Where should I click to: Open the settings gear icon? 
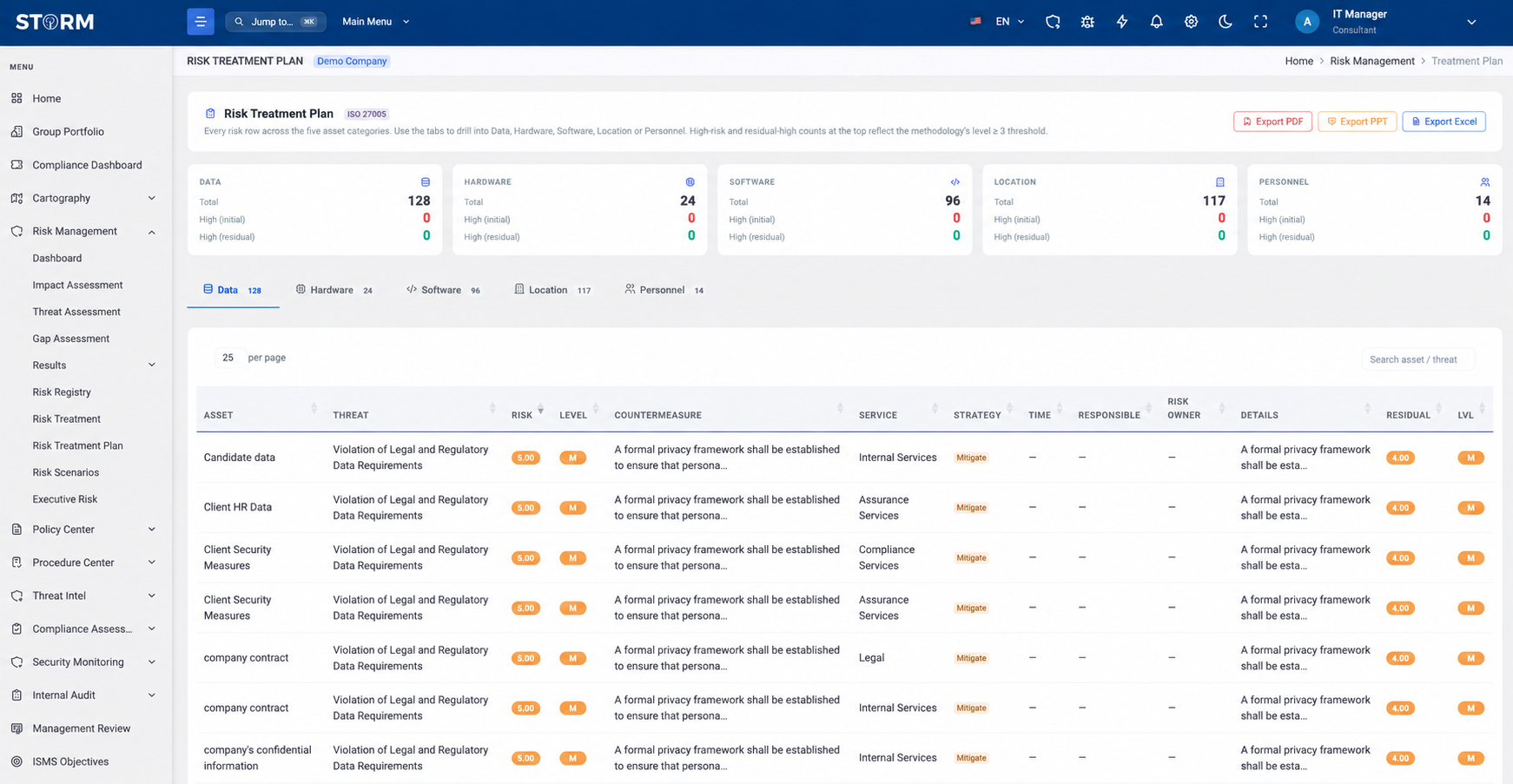point(1191,22)
